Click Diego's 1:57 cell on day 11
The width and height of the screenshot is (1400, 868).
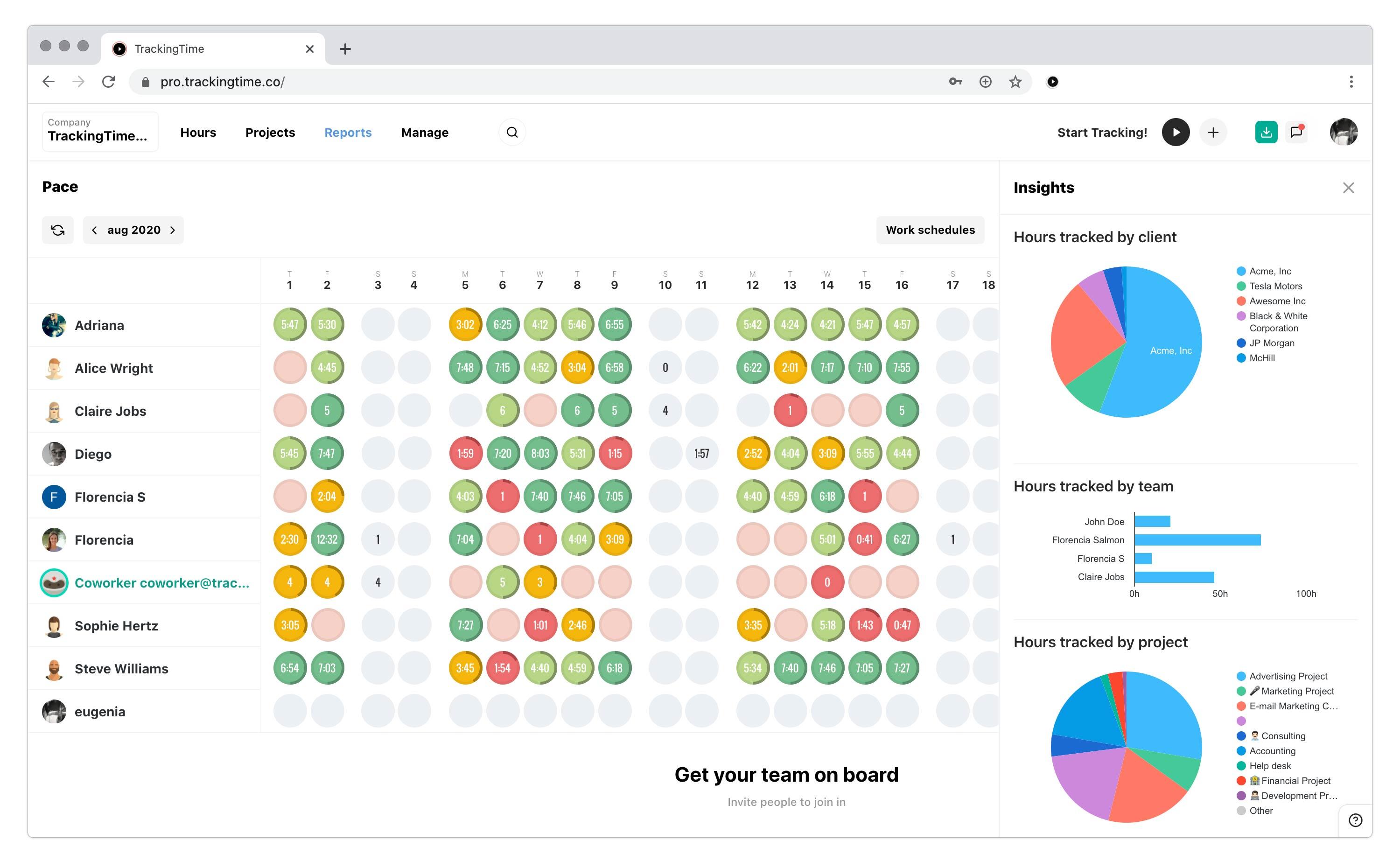coord(701,453)
